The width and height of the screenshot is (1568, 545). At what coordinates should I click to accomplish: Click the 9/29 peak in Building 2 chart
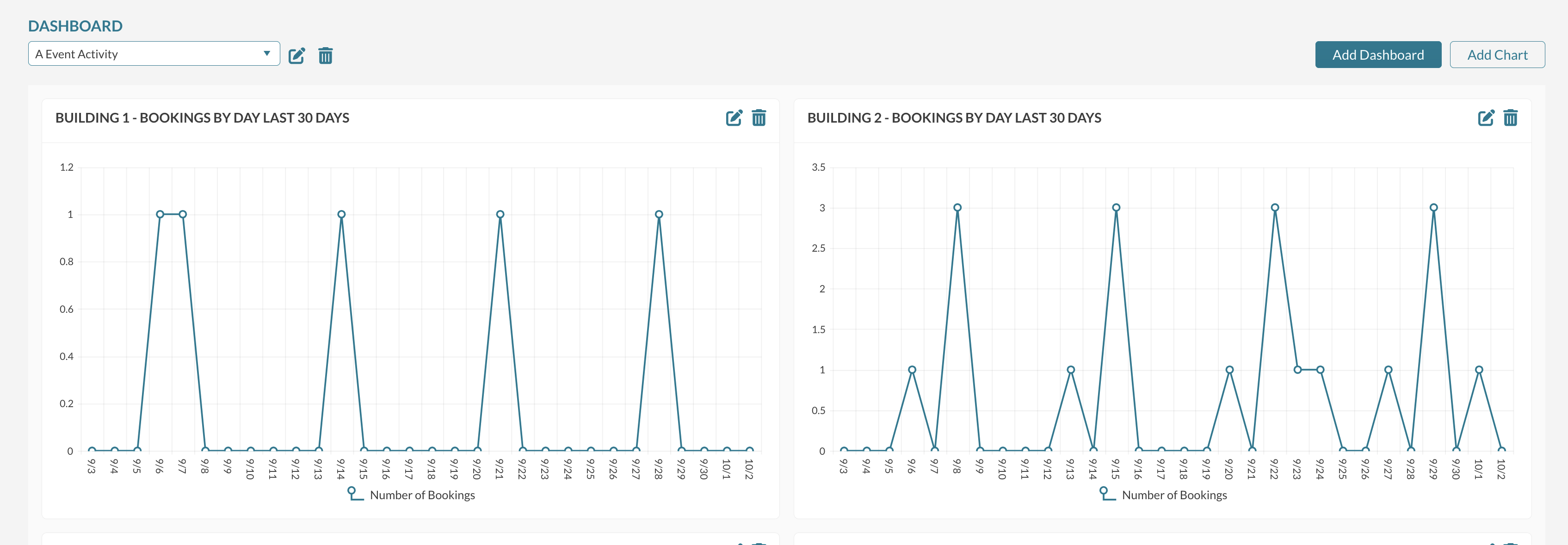click(1433, 208)
